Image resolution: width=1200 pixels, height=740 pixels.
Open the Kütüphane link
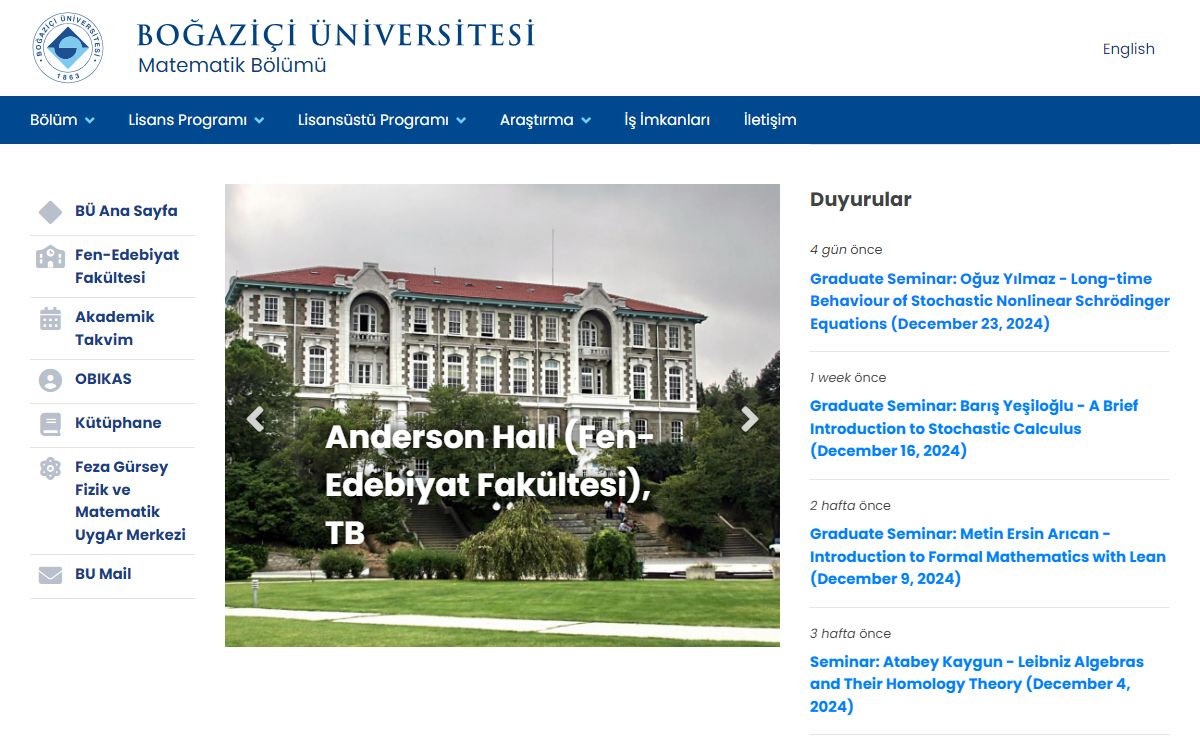tap(118, 423)
